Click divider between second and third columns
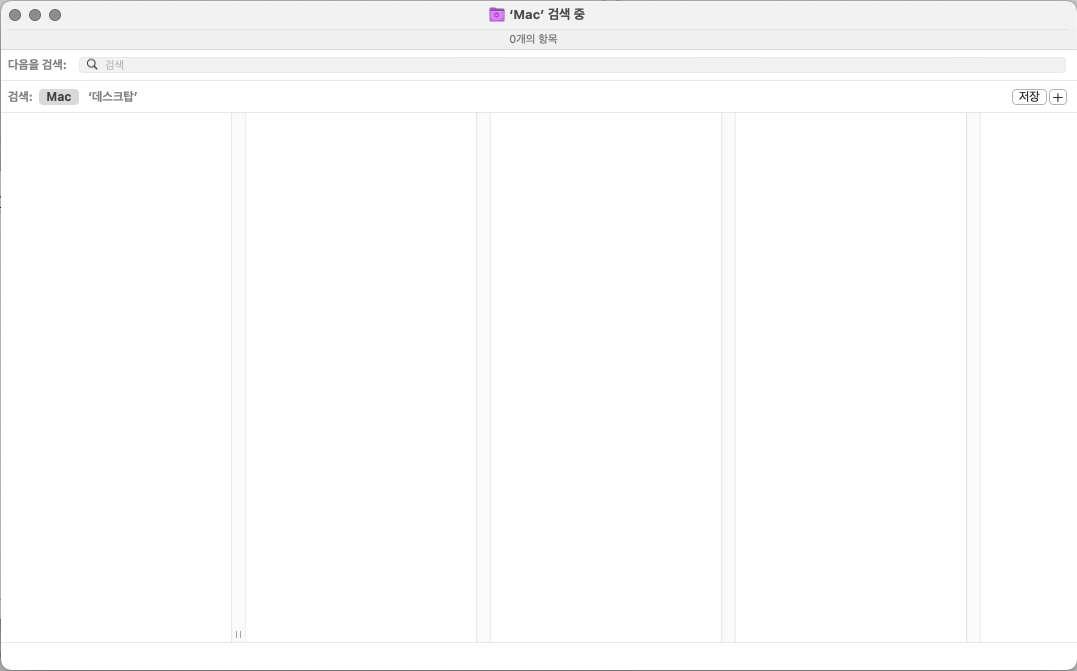This screenshot has width=1077, height=671. (483, 377)
